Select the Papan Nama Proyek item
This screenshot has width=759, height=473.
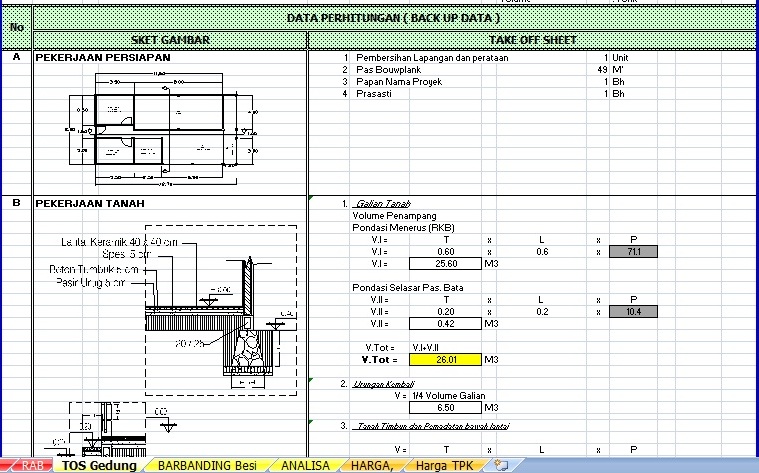(x=399, y=82)
